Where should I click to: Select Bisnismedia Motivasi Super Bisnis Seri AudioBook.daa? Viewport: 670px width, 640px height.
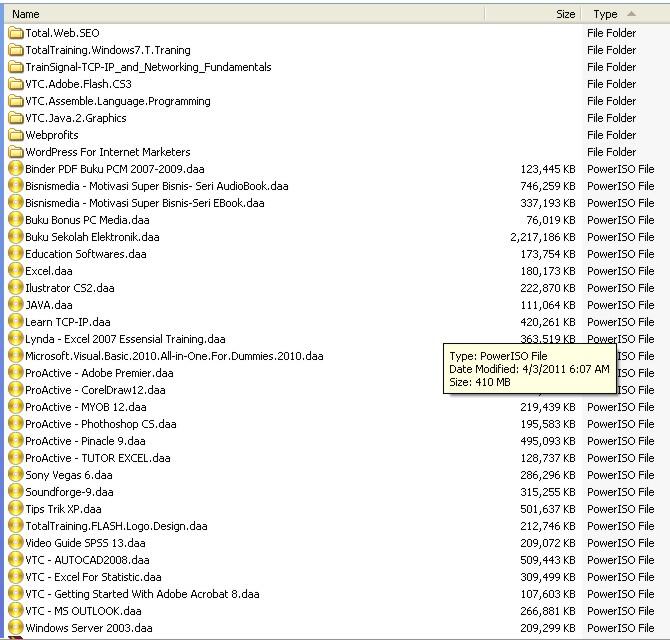(x=157, y=186)
